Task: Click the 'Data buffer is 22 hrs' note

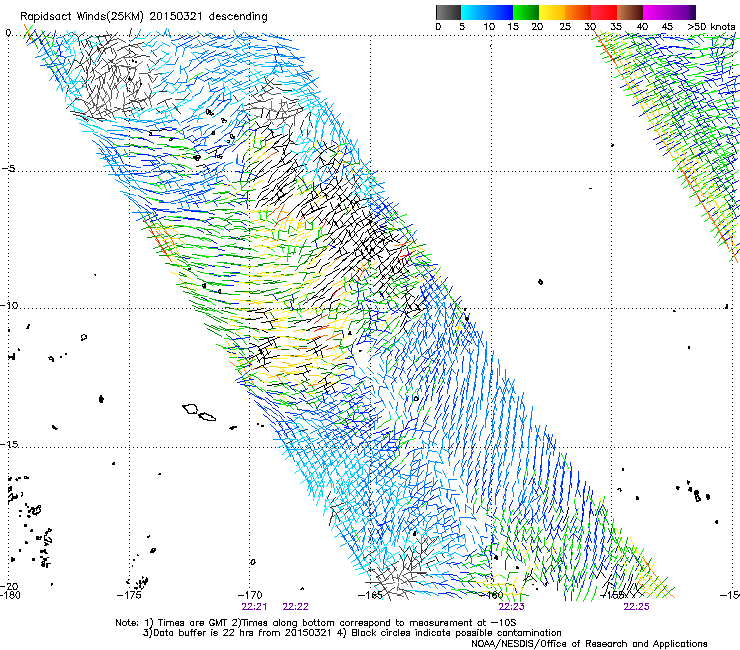Action: 238,633
